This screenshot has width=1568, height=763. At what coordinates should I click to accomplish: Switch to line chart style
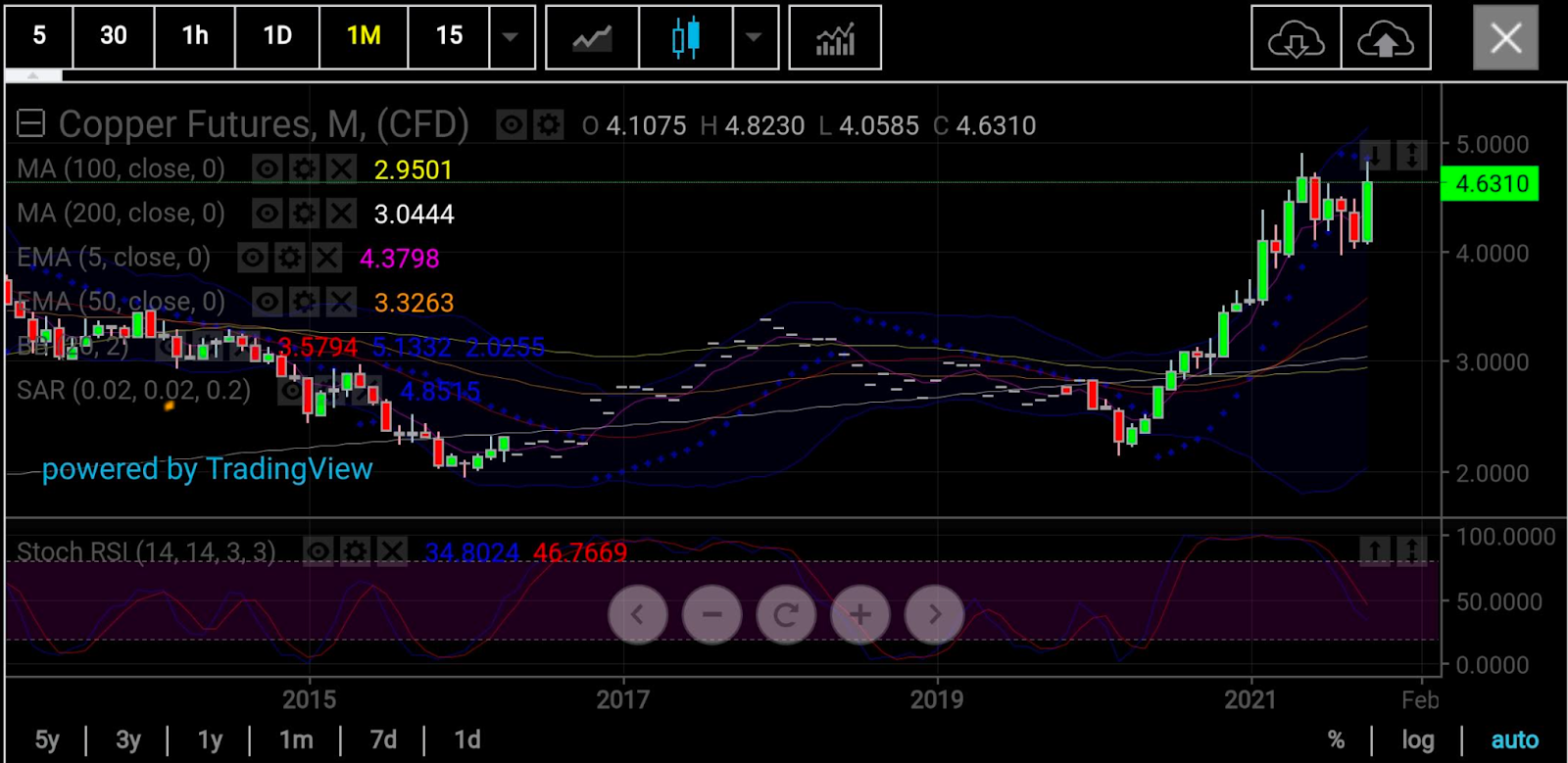click(592, 38)
